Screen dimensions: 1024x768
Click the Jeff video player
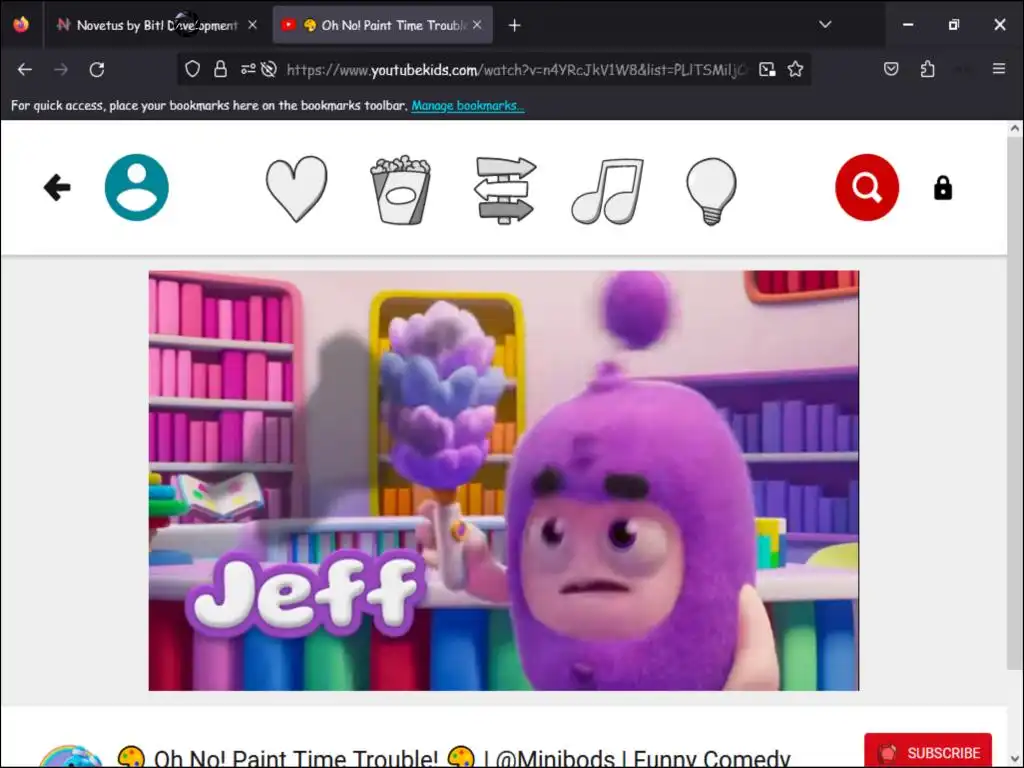point(504,481)
